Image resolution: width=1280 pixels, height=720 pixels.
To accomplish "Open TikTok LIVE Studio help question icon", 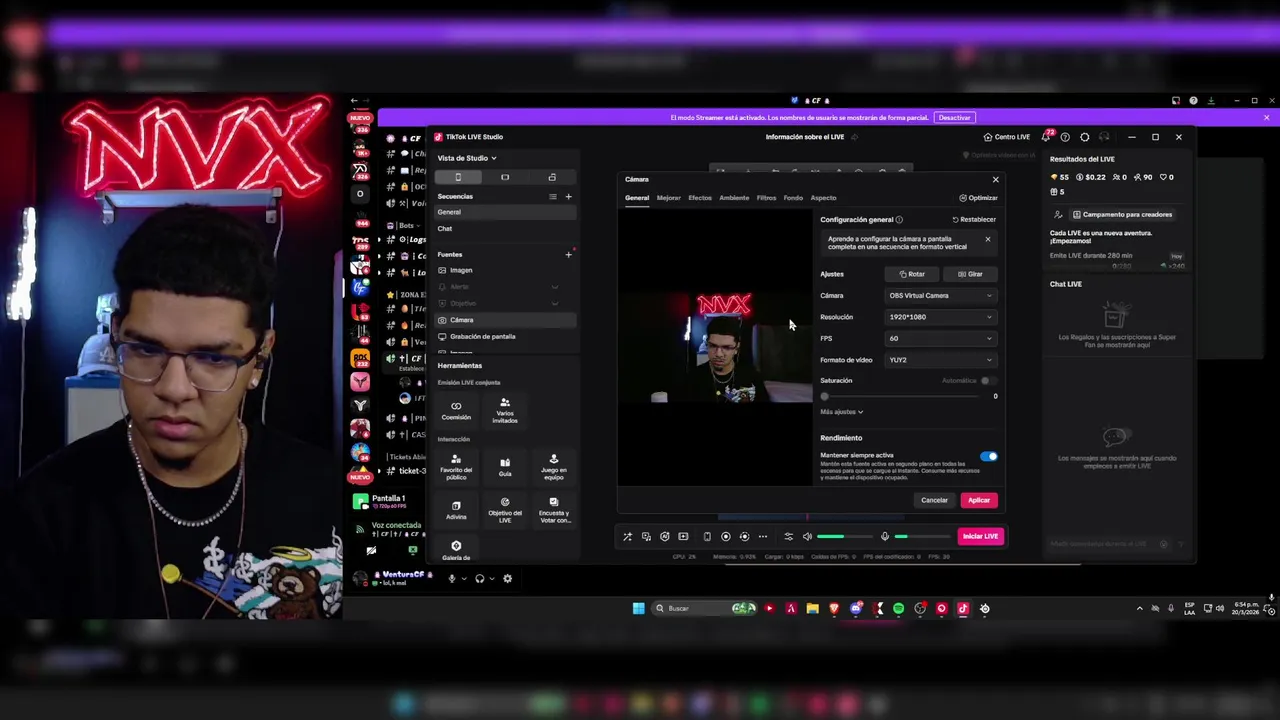I will (1065, 137).
